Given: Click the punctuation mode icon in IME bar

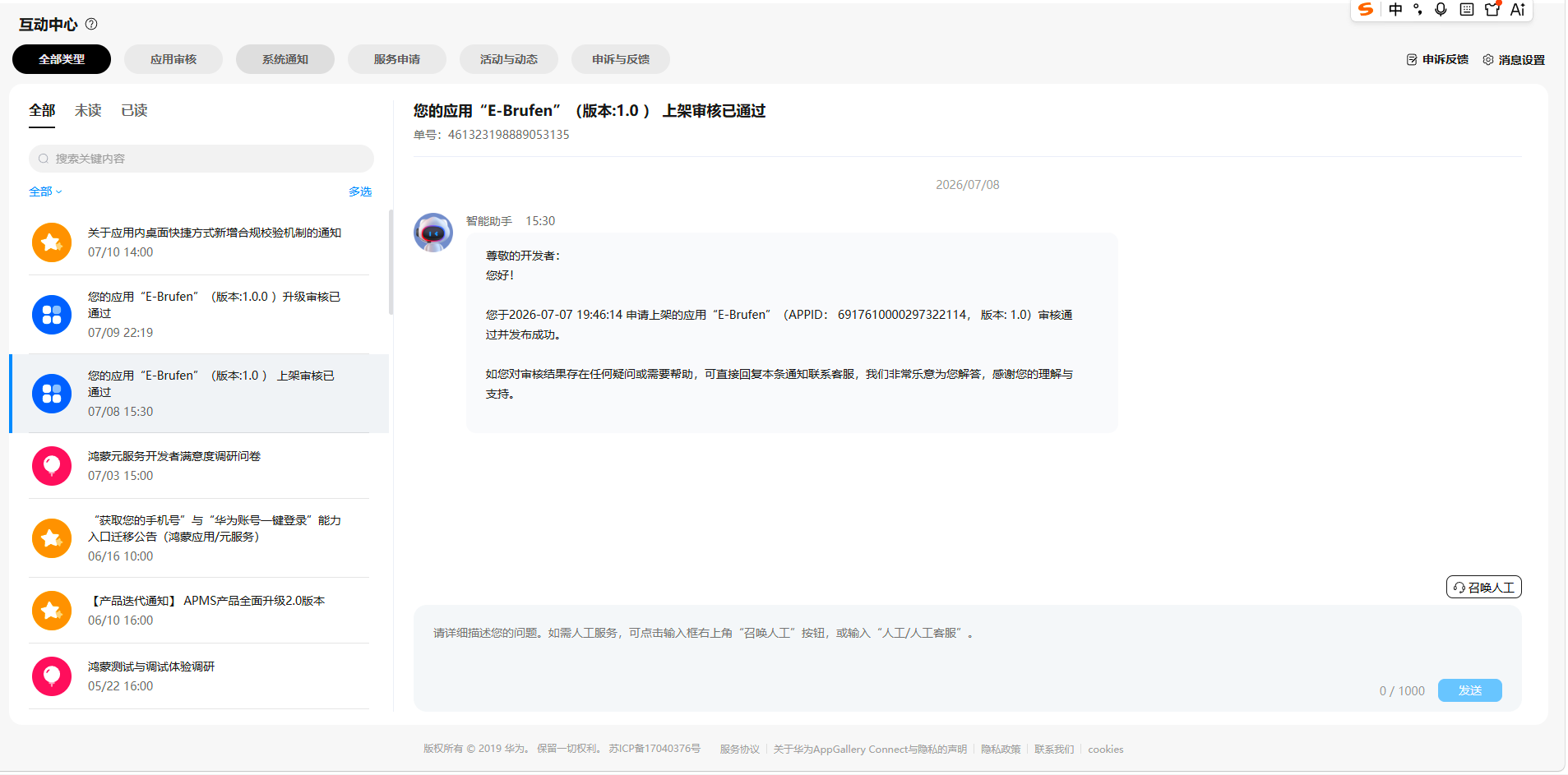Looking at the screenshot, I should click(x=1418, y=9).
